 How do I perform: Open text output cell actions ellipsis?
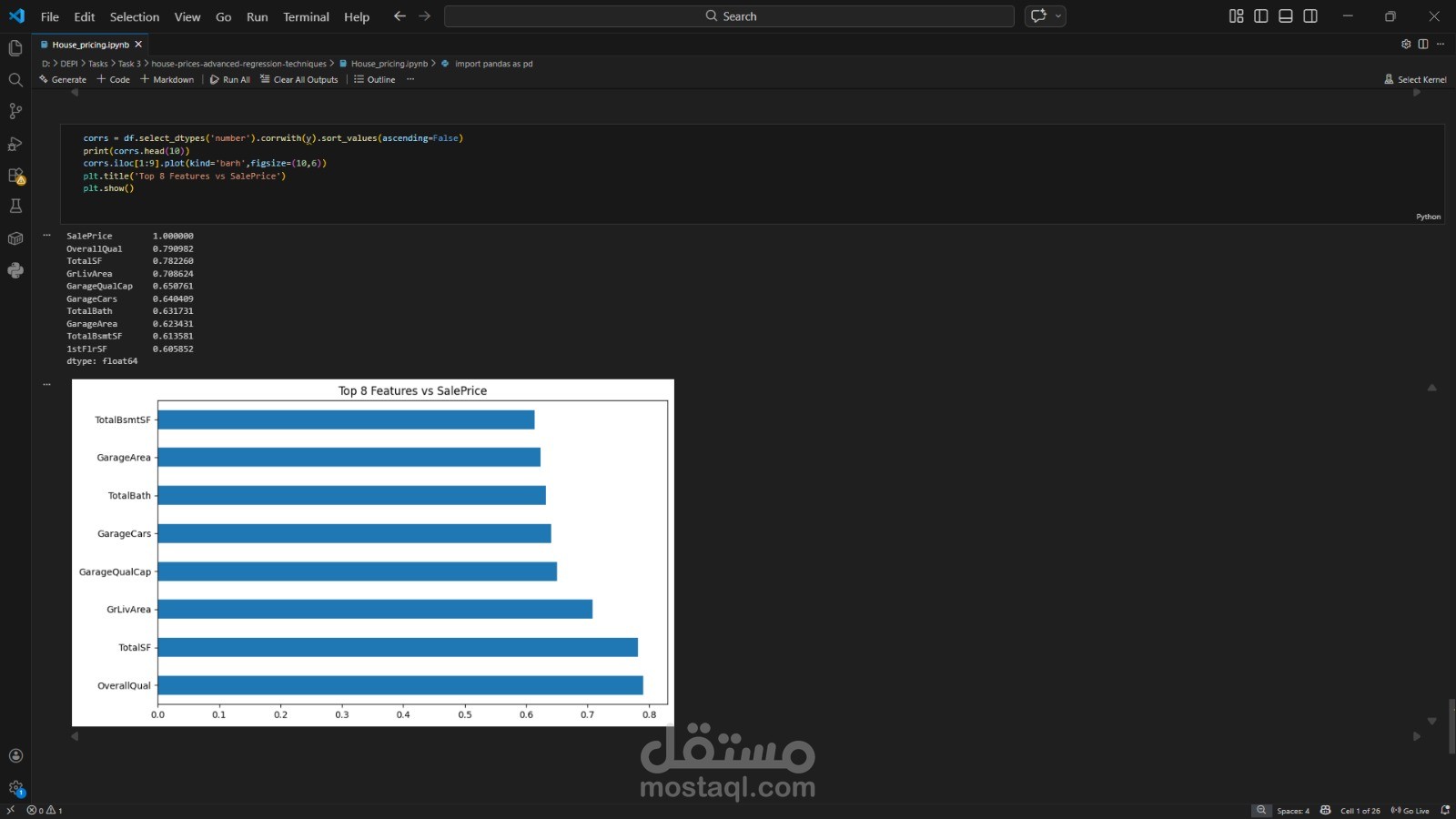[x=46, y=235]
